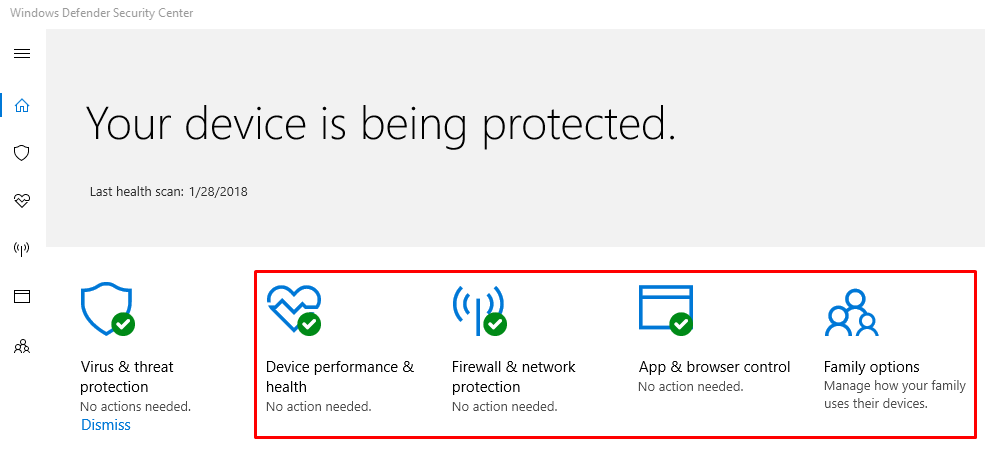
Task: Open Firewall & network protection antenna in sidebar
Action: (x=22, y=249)
